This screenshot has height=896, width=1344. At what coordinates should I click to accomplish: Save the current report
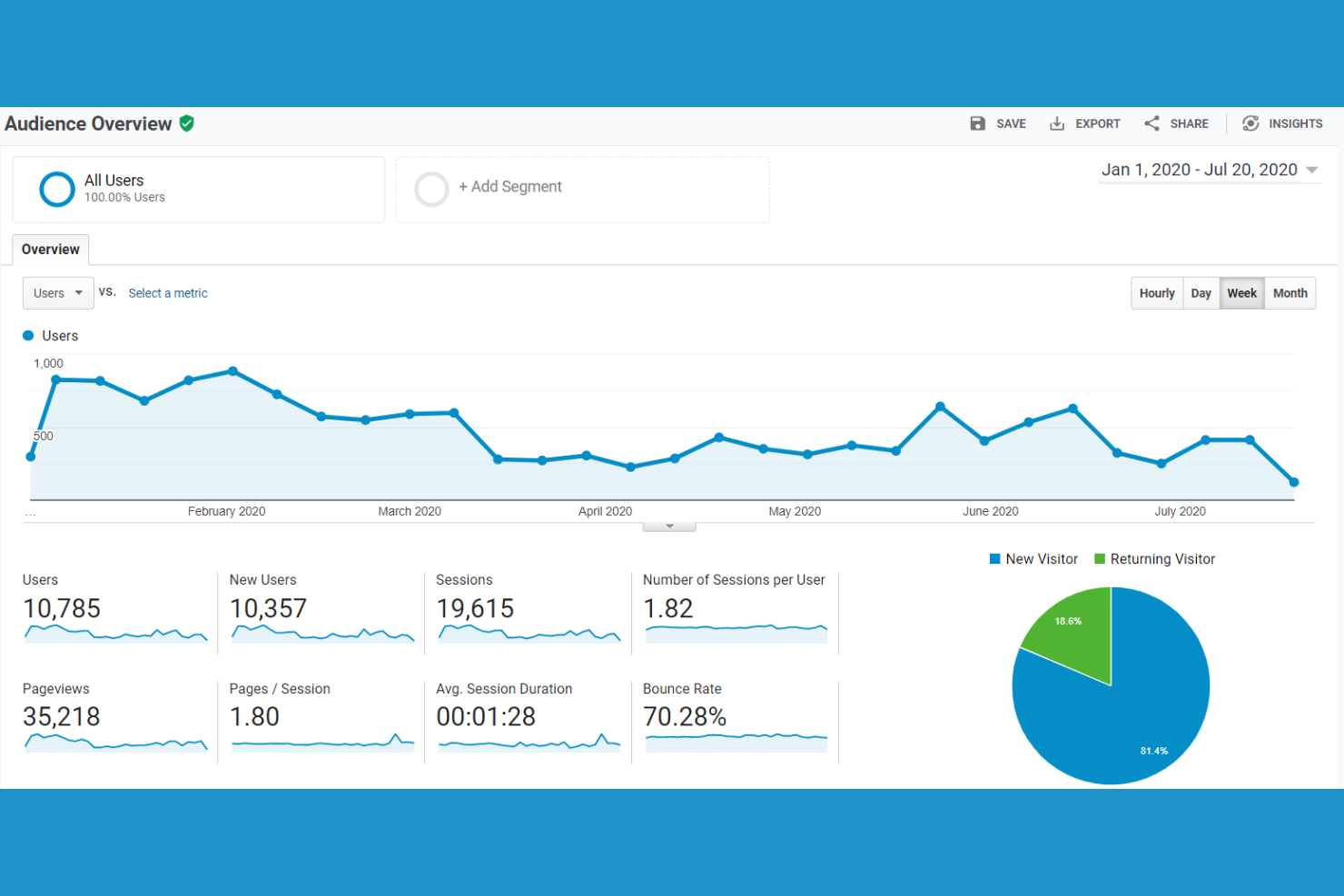click(998, 123)
